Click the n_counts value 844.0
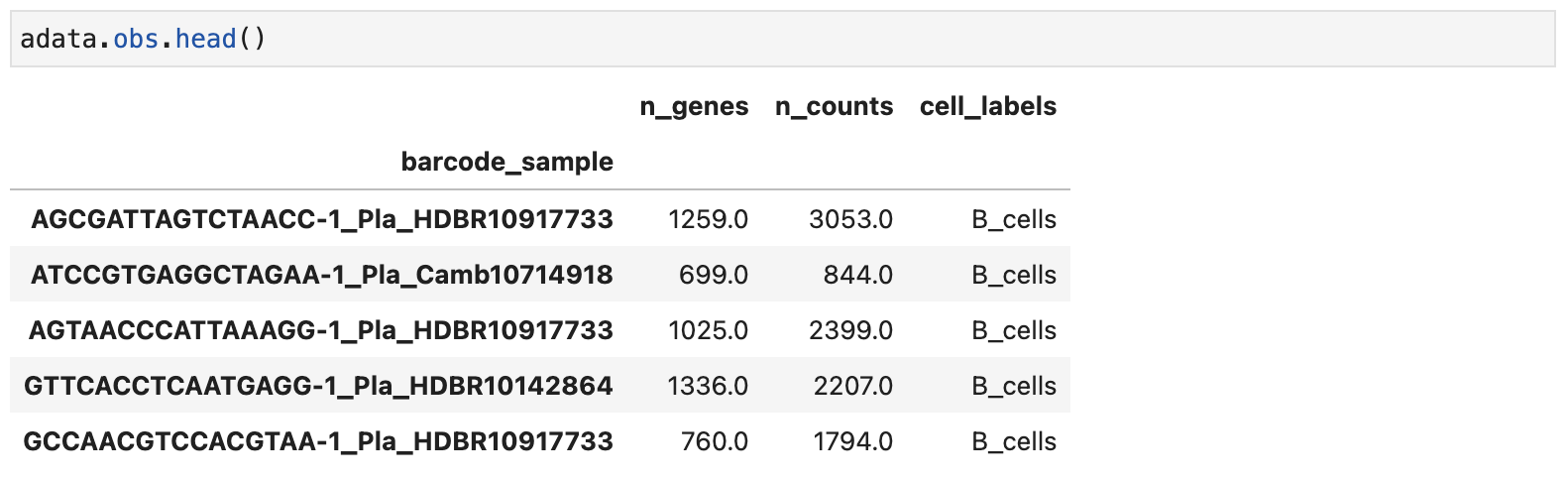This screenshot has height=482, width=1568. (x=858, y=275)
